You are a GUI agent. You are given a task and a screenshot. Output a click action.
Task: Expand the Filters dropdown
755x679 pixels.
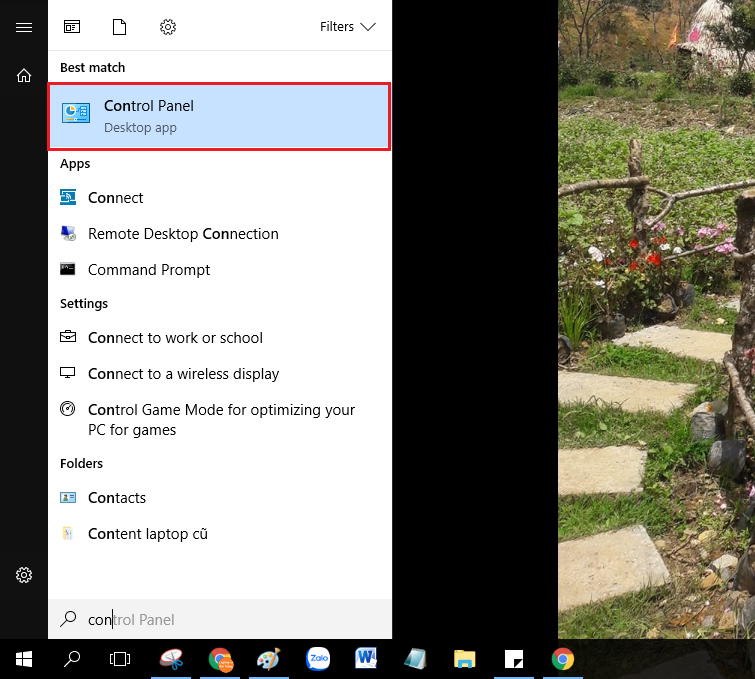(x=347, y=27)
